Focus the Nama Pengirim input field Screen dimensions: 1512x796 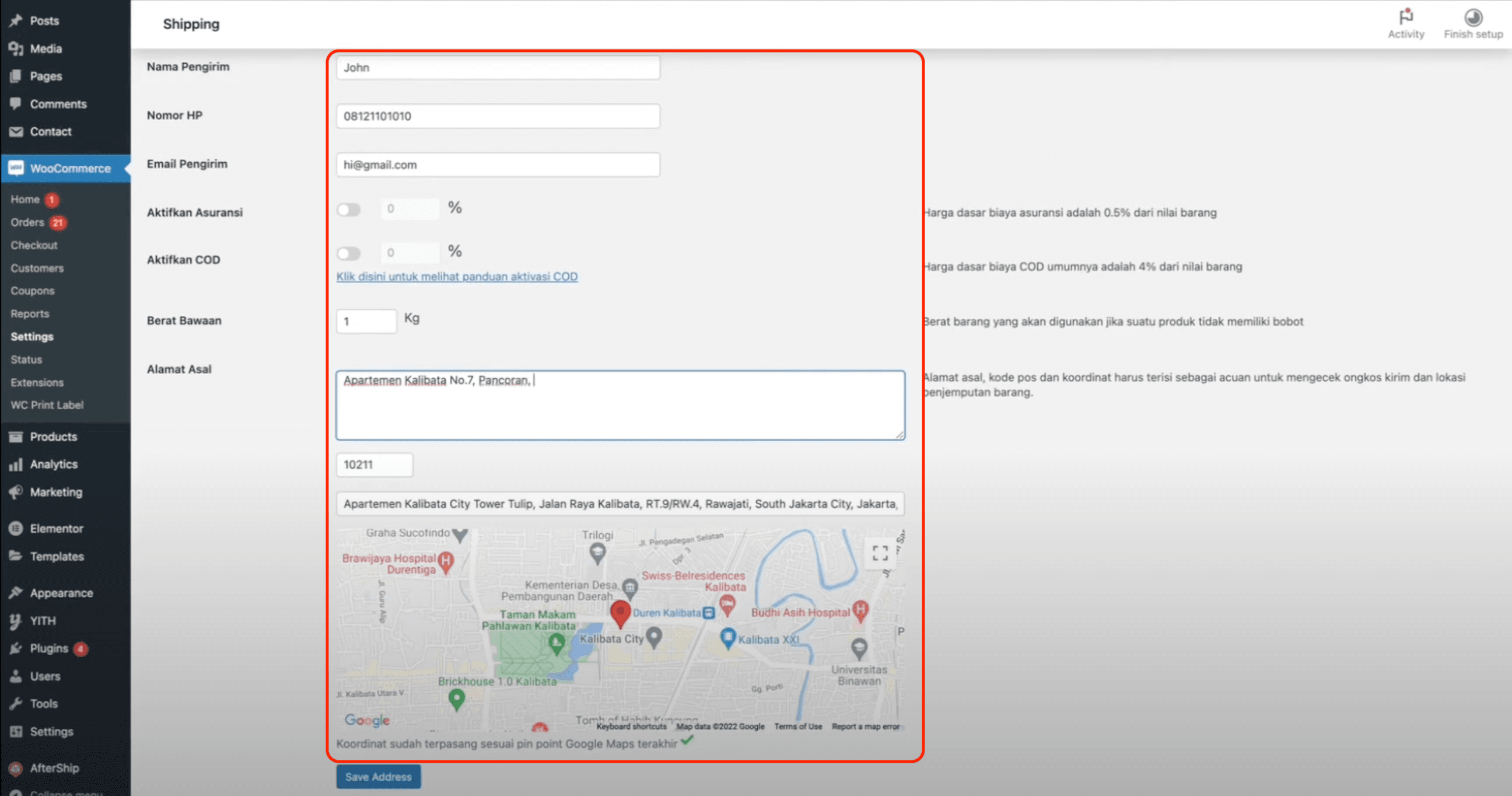click(498, 68)
